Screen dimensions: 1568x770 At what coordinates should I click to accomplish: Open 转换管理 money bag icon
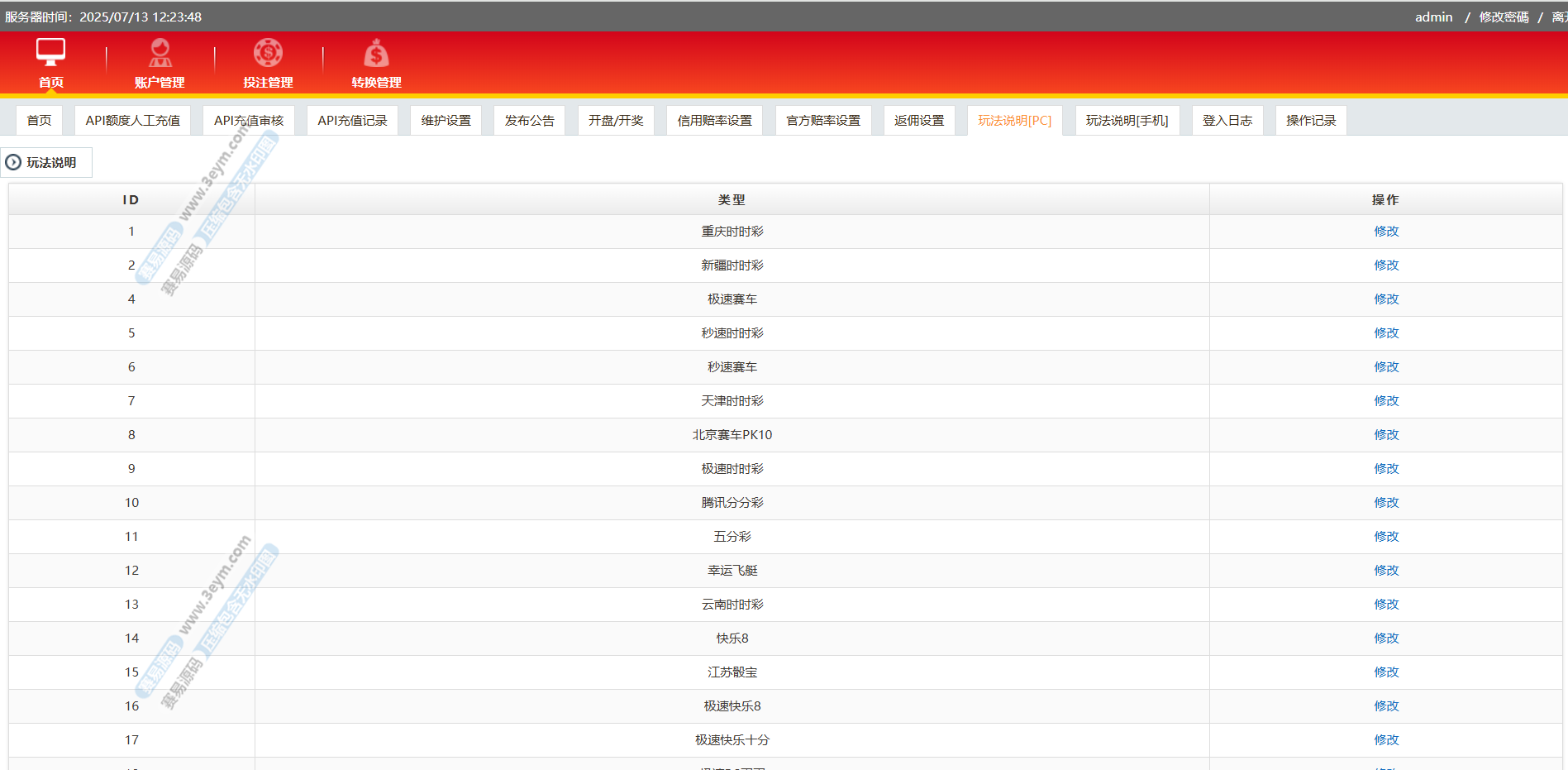[x=376, y=54]
